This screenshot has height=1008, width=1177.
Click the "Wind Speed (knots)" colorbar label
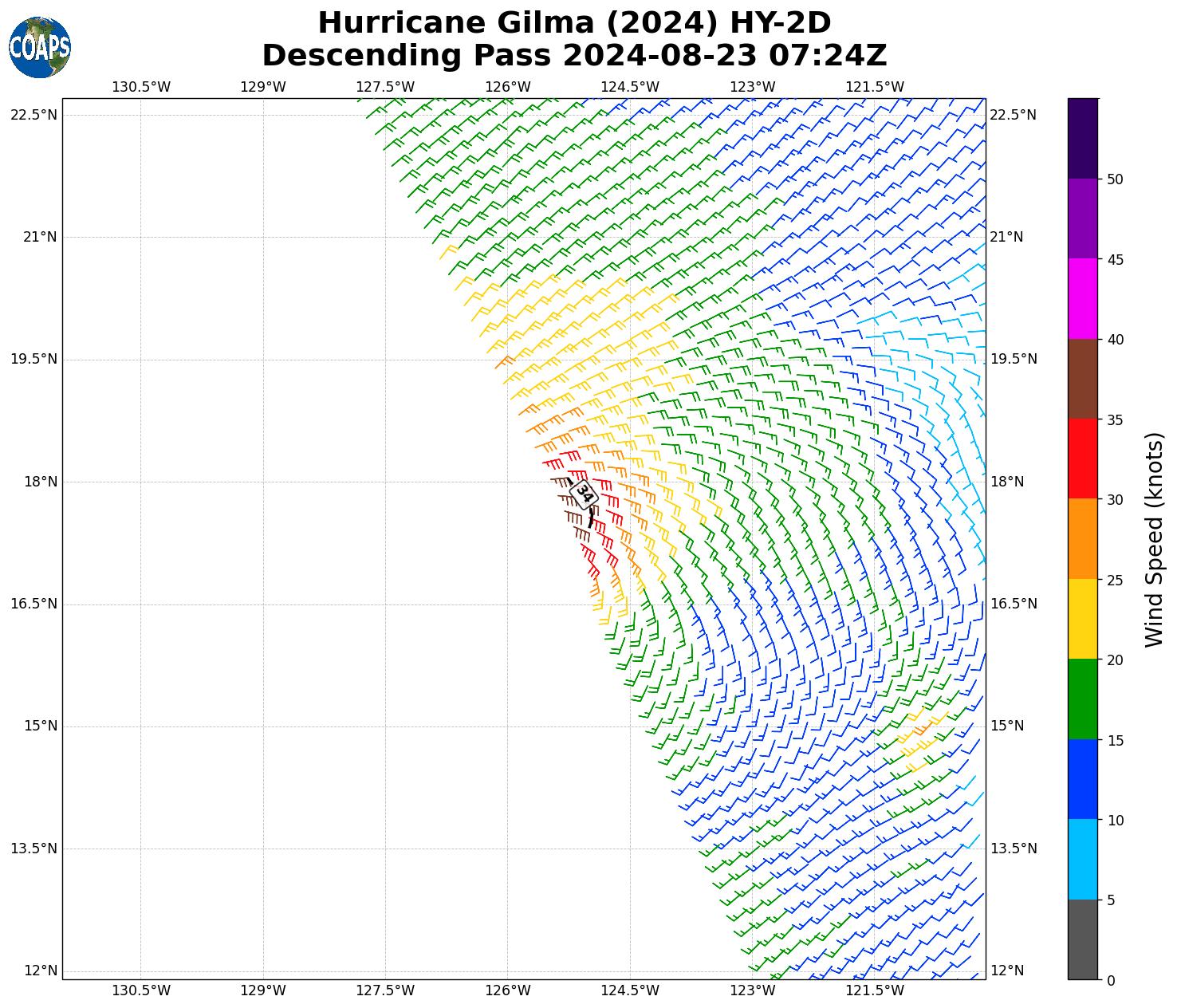(1154, 539)
